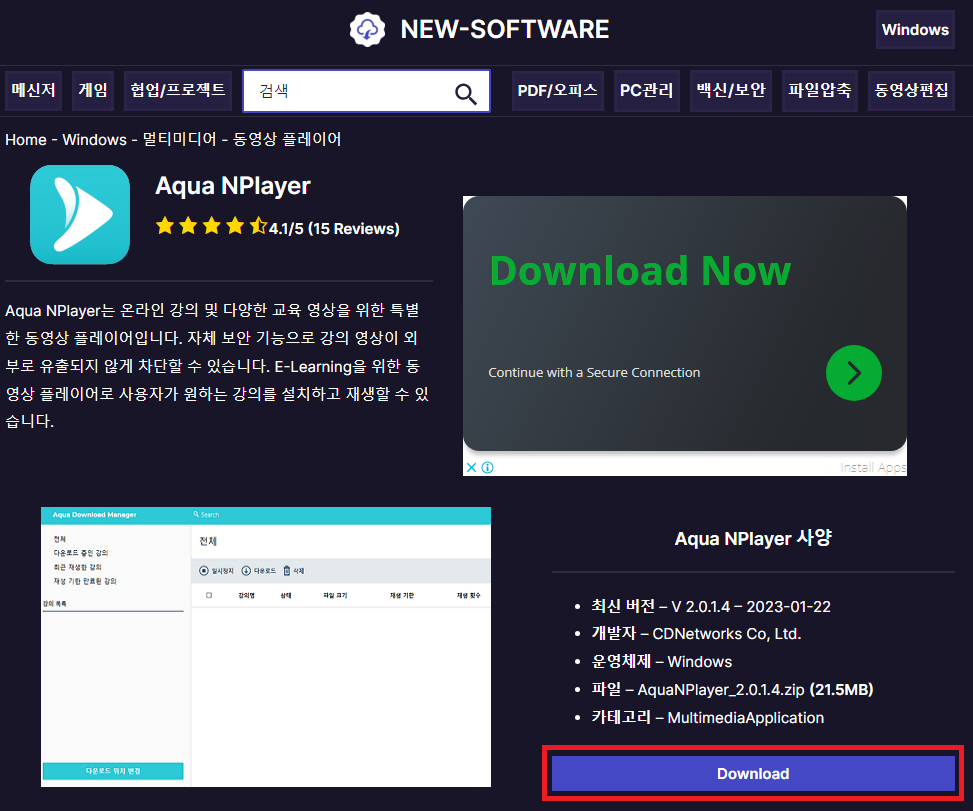Click the 운영체제 – Windows spec line

661,661
